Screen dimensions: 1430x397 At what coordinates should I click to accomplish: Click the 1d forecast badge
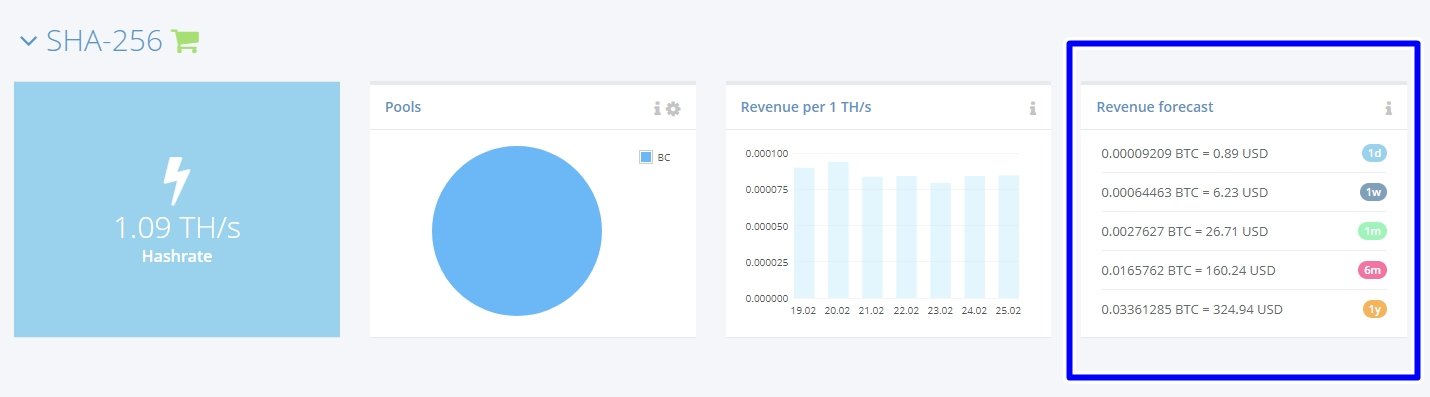point(1375,153)
